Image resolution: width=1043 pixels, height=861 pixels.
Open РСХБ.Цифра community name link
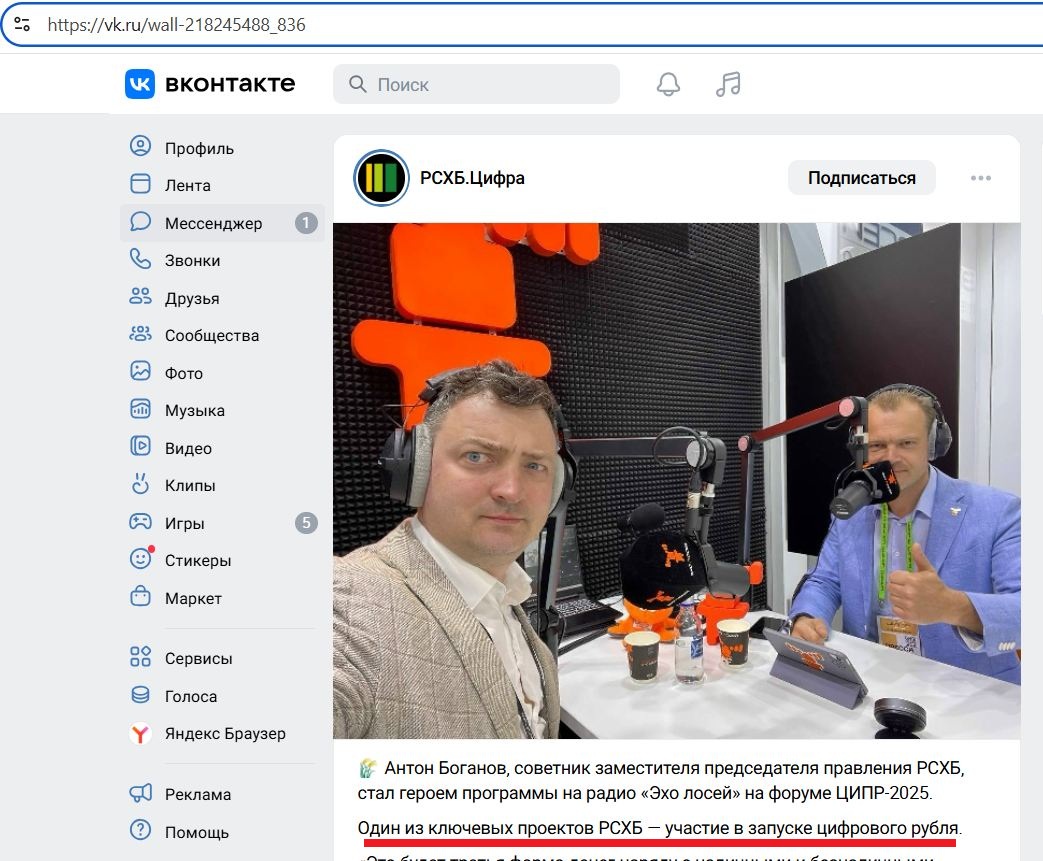(x=472, y=178)
